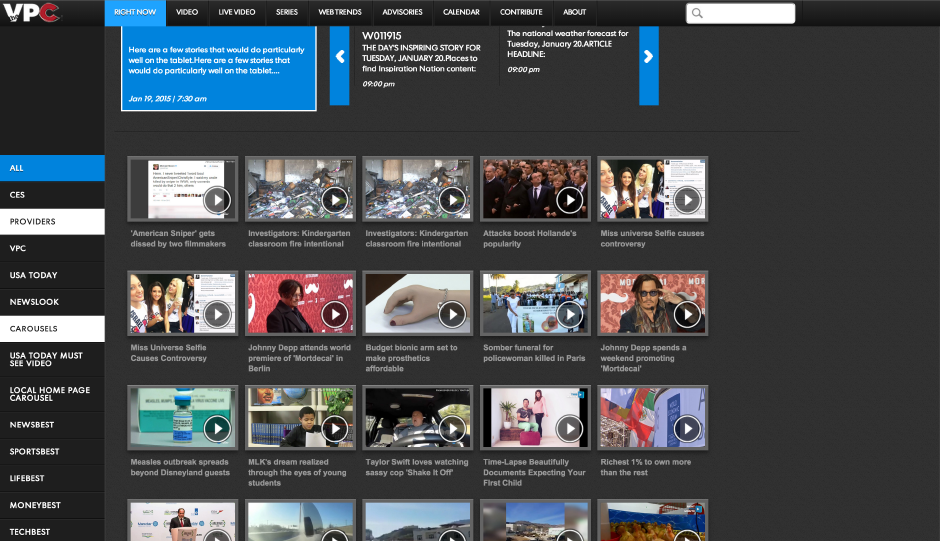The width and height of the screenshot is (940, 541).
Task: Select USA Today in the sidebar
Action: pos(52,275)
